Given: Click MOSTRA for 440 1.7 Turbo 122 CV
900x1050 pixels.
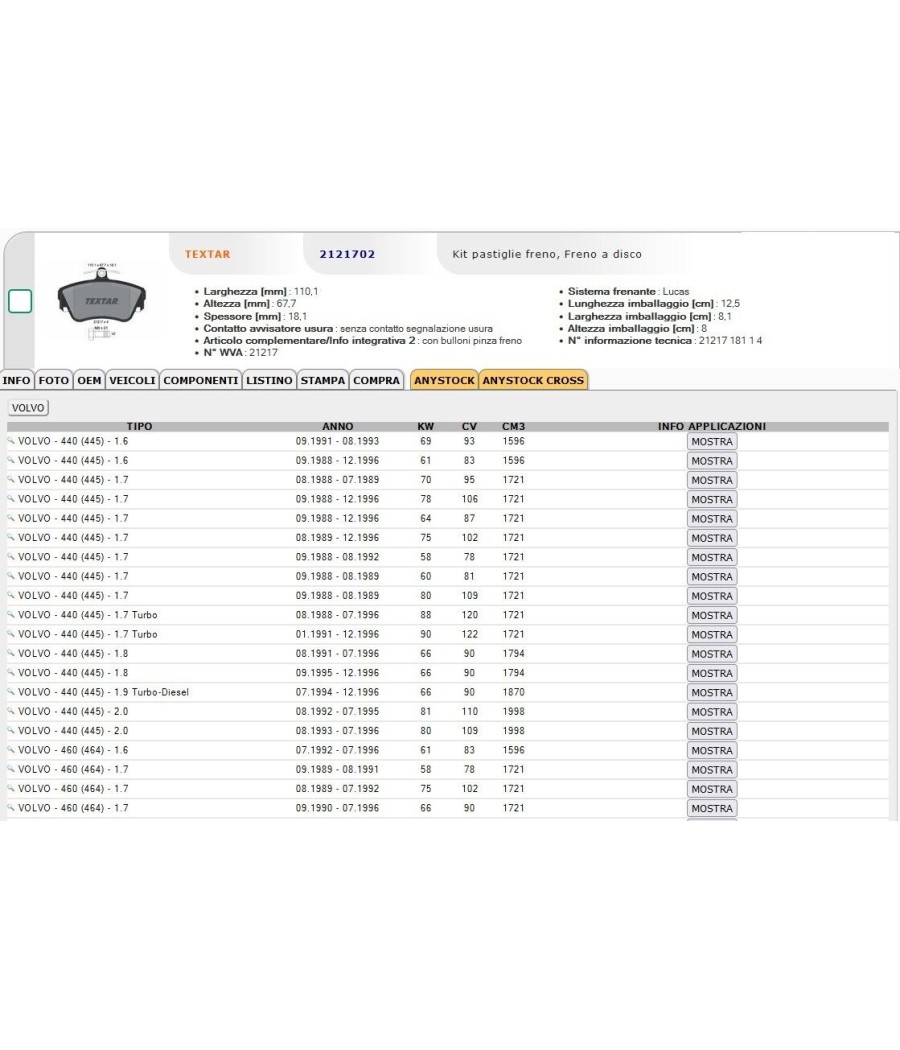Looking at the screenshot, I should [712, 635].
